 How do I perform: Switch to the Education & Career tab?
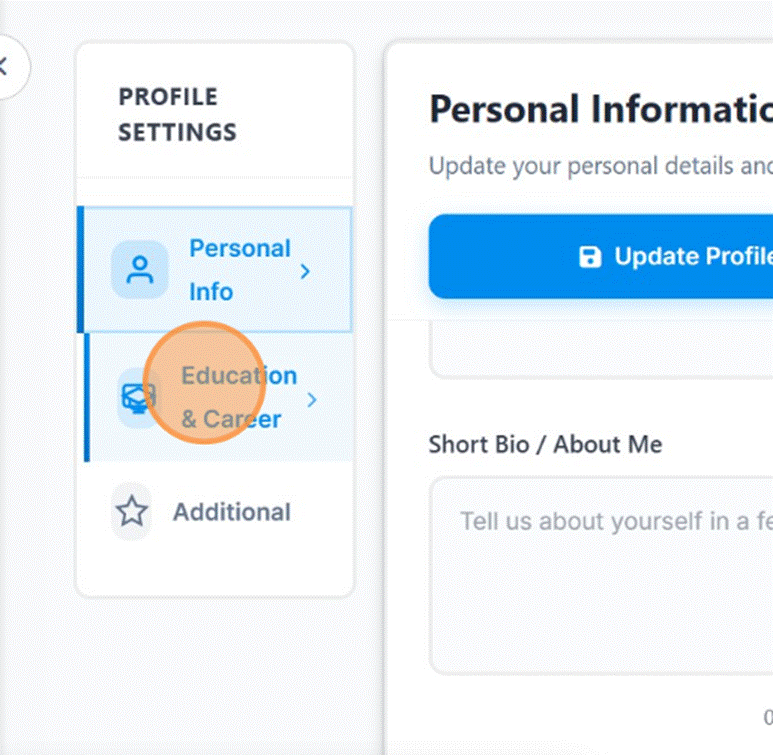point(240,397)
